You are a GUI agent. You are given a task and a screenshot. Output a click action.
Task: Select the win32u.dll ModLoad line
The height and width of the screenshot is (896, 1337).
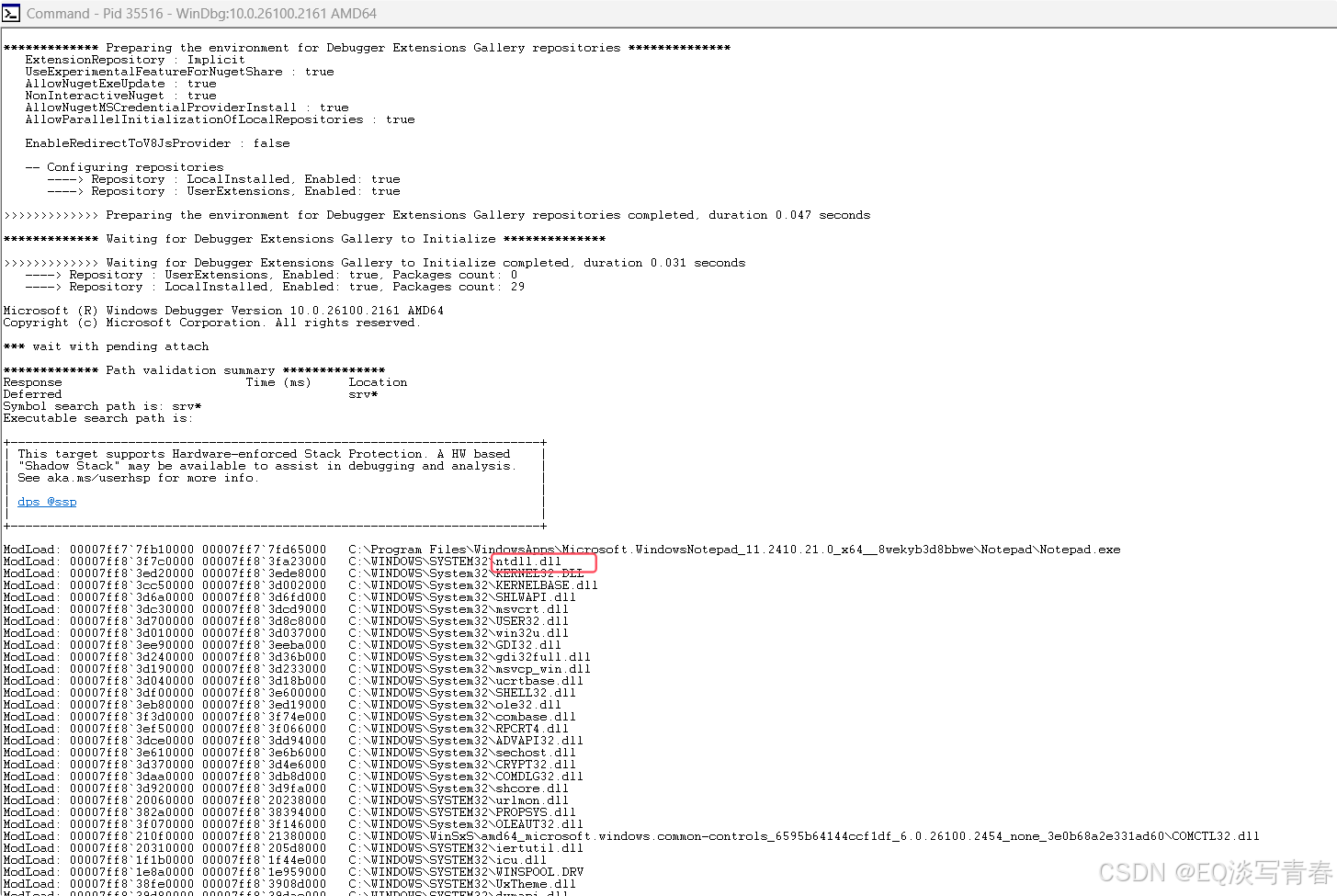(286, 633)
